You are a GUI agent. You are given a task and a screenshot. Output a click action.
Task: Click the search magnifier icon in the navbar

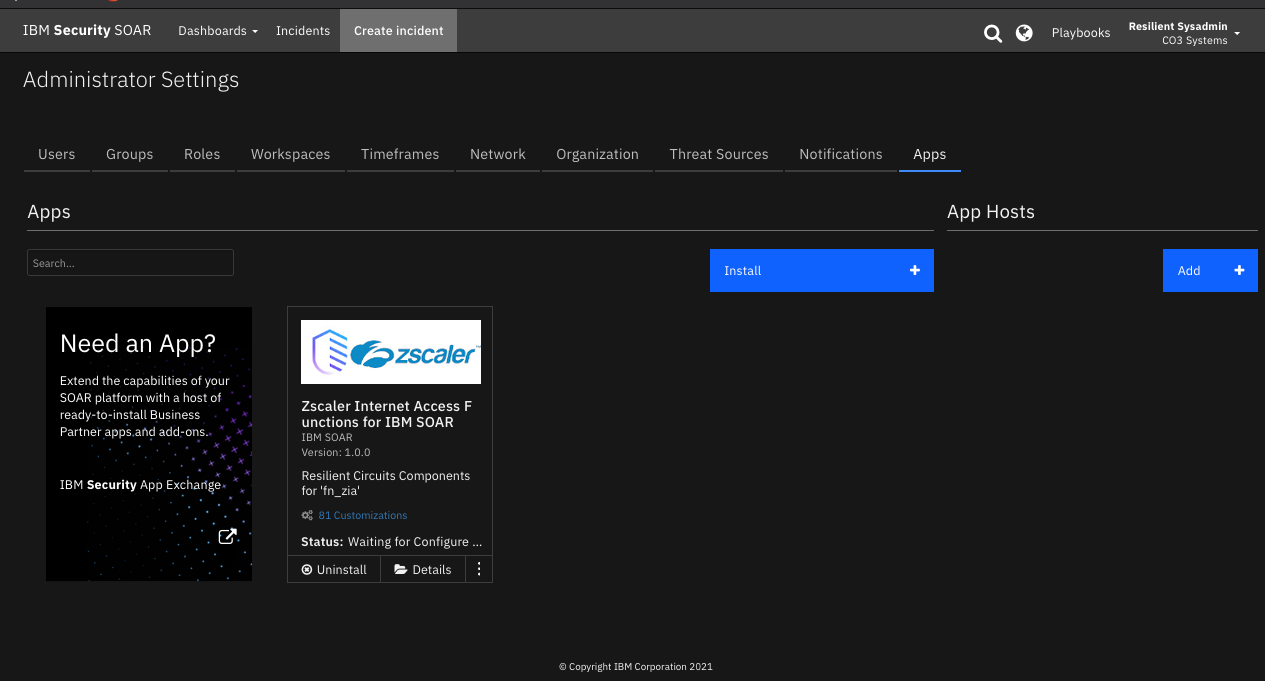[x=992, y=32]
